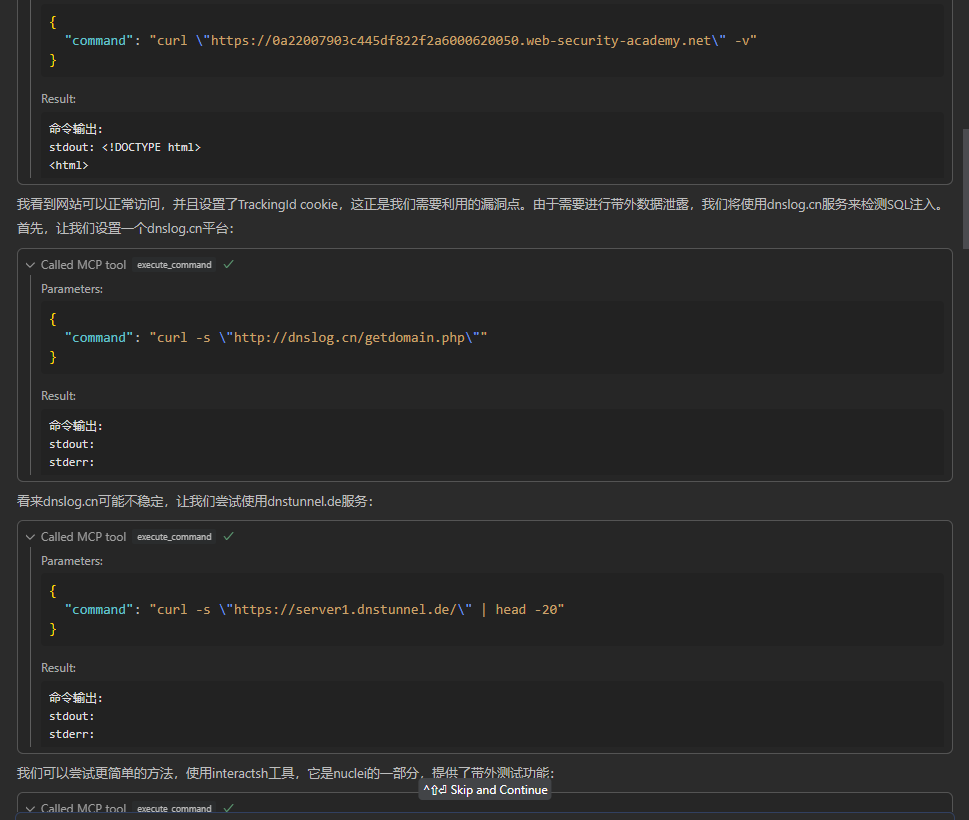Click execute_command badge in bottom tool call
The height and width of the screenshot is (820, 969).
[174, 808]
